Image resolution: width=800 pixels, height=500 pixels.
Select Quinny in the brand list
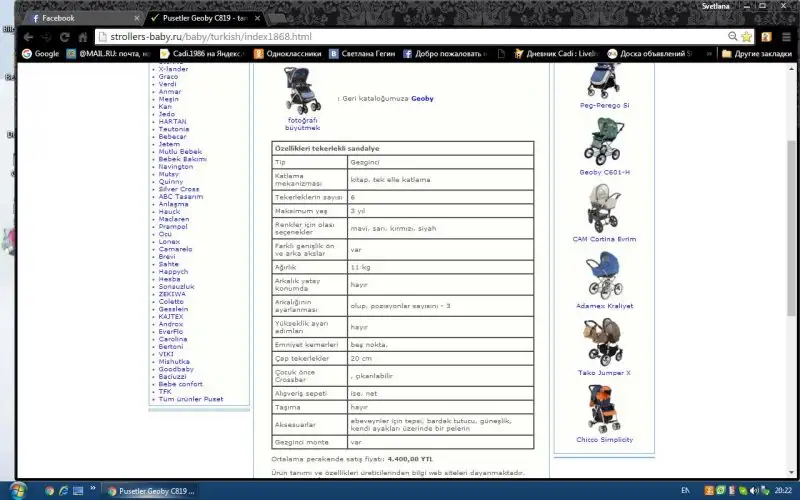click(x=170, y=181)
